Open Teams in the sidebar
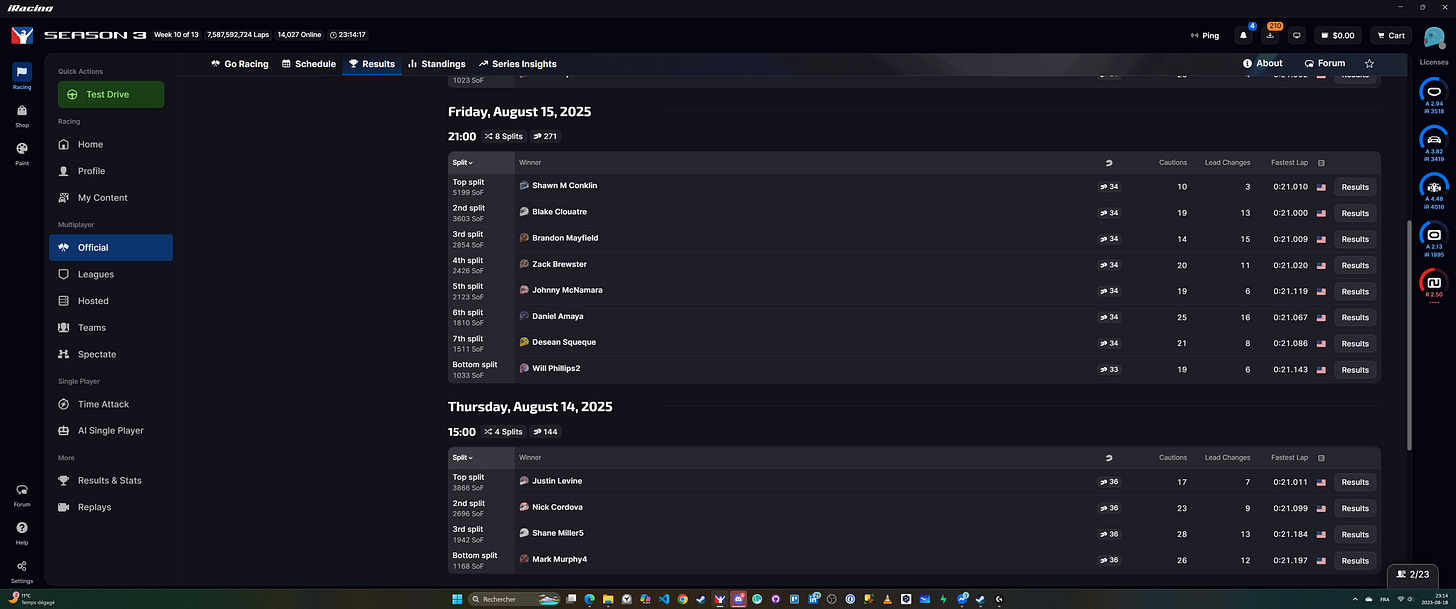Viewport: 1456px width, 609px height. 111,327
